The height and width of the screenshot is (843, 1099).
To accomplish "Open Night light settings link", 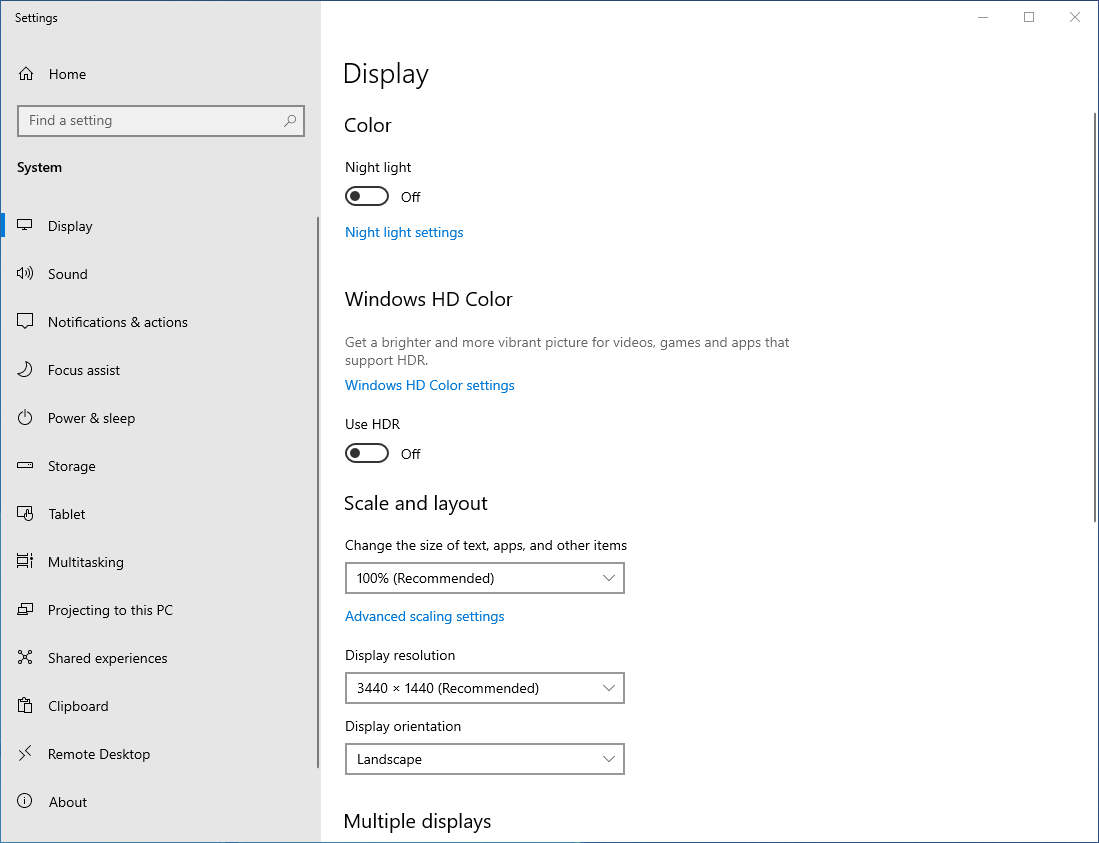I will 404,232.
